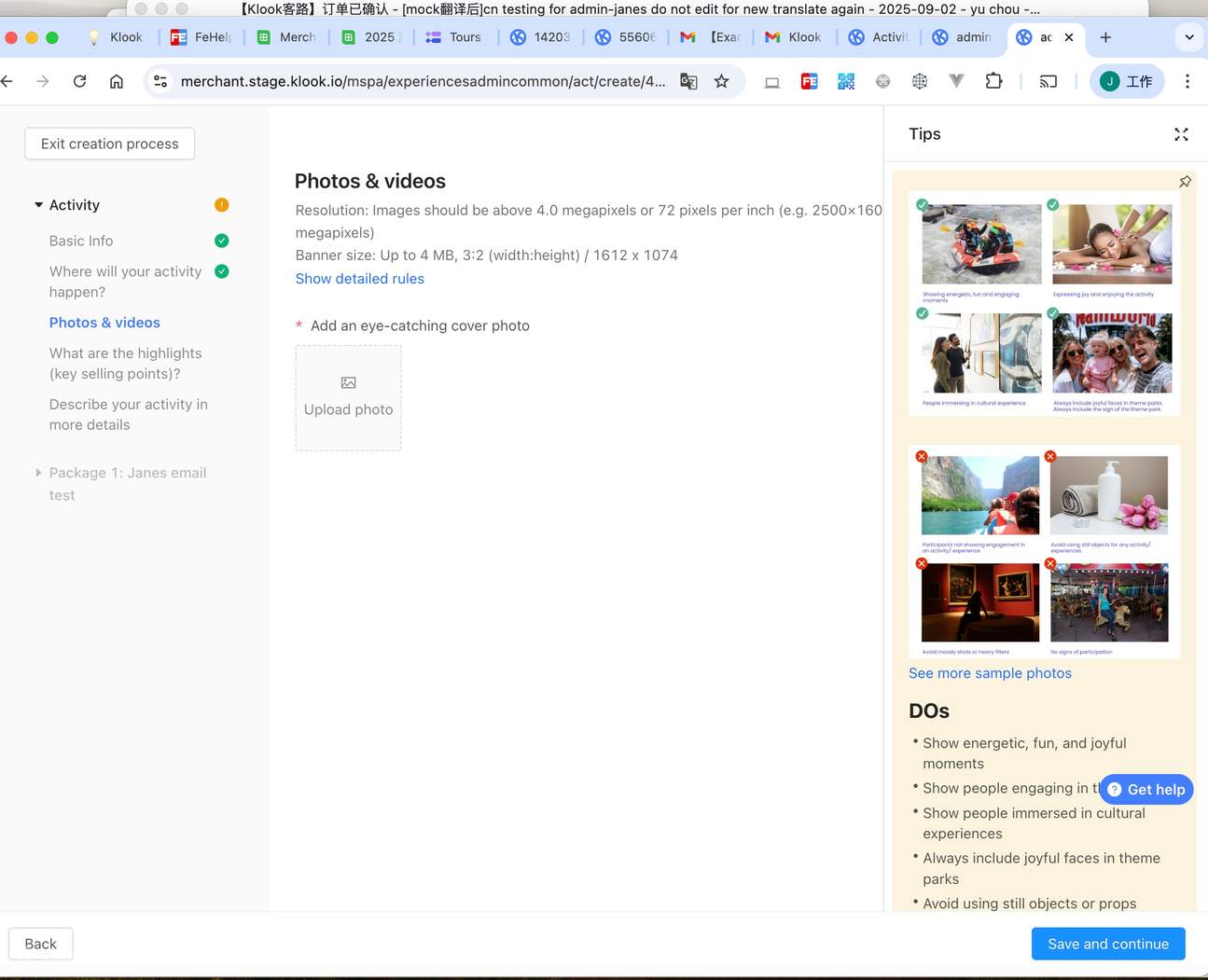The image size is (1208, 980).
Task: Expand the Tips panel with the fullscreen icon
Action: pos(1181,134)
